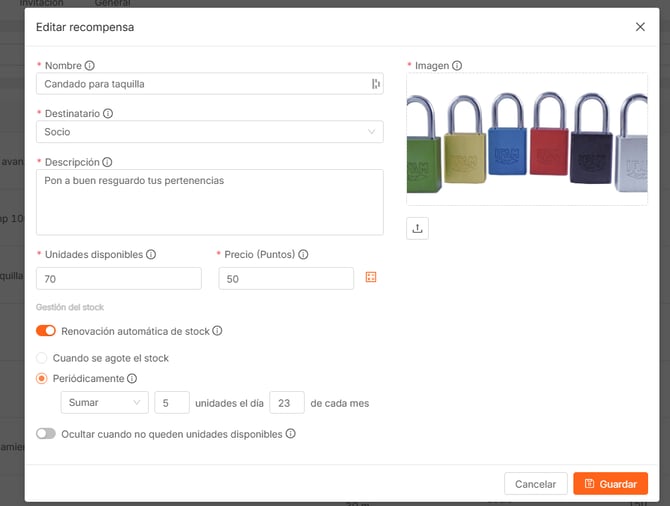Expand the Sumar operation dropdown

104,403
